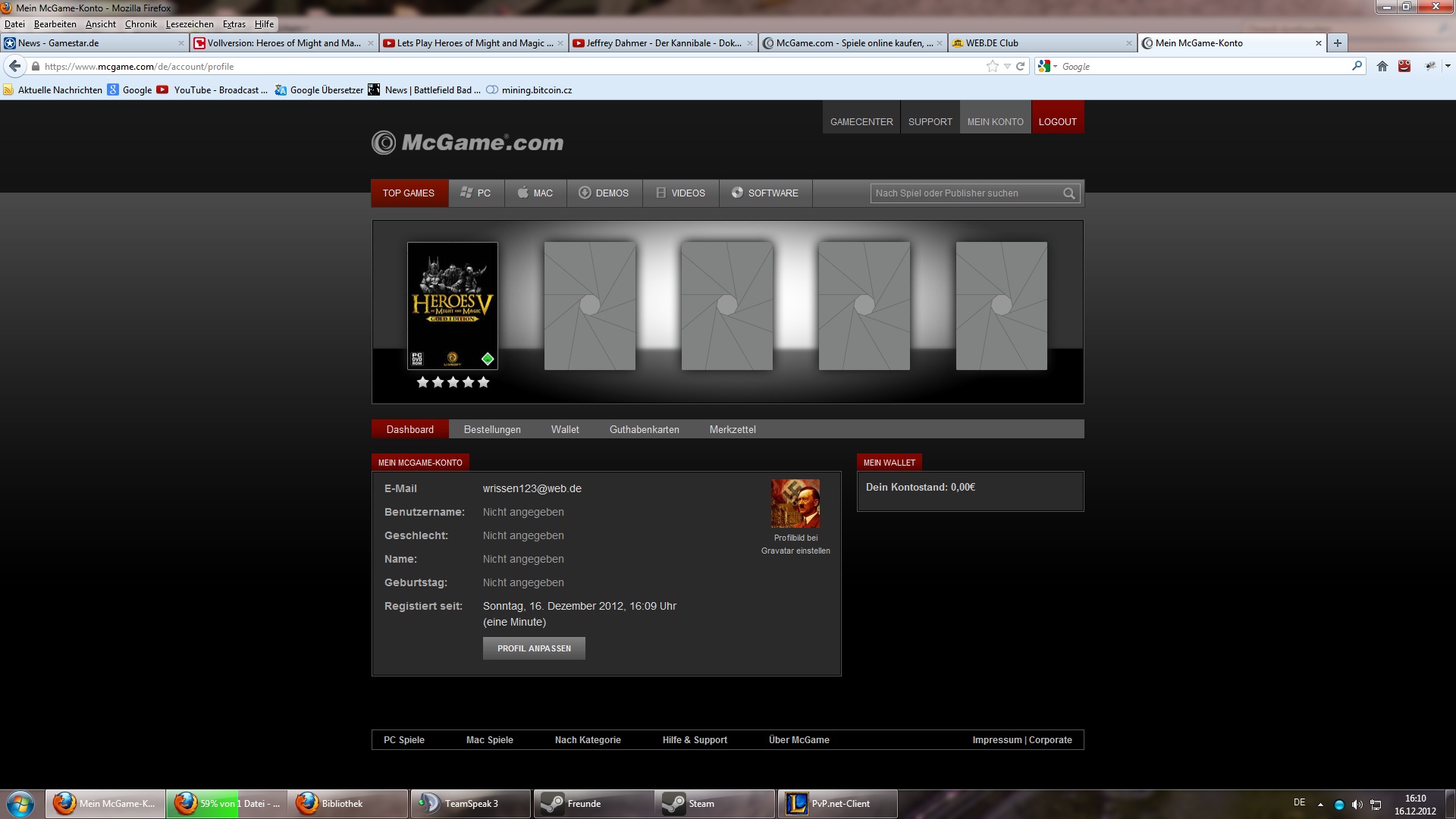Switch to the Lets Play Heroes tab
1456x819 pixels.
coord(473,43)
